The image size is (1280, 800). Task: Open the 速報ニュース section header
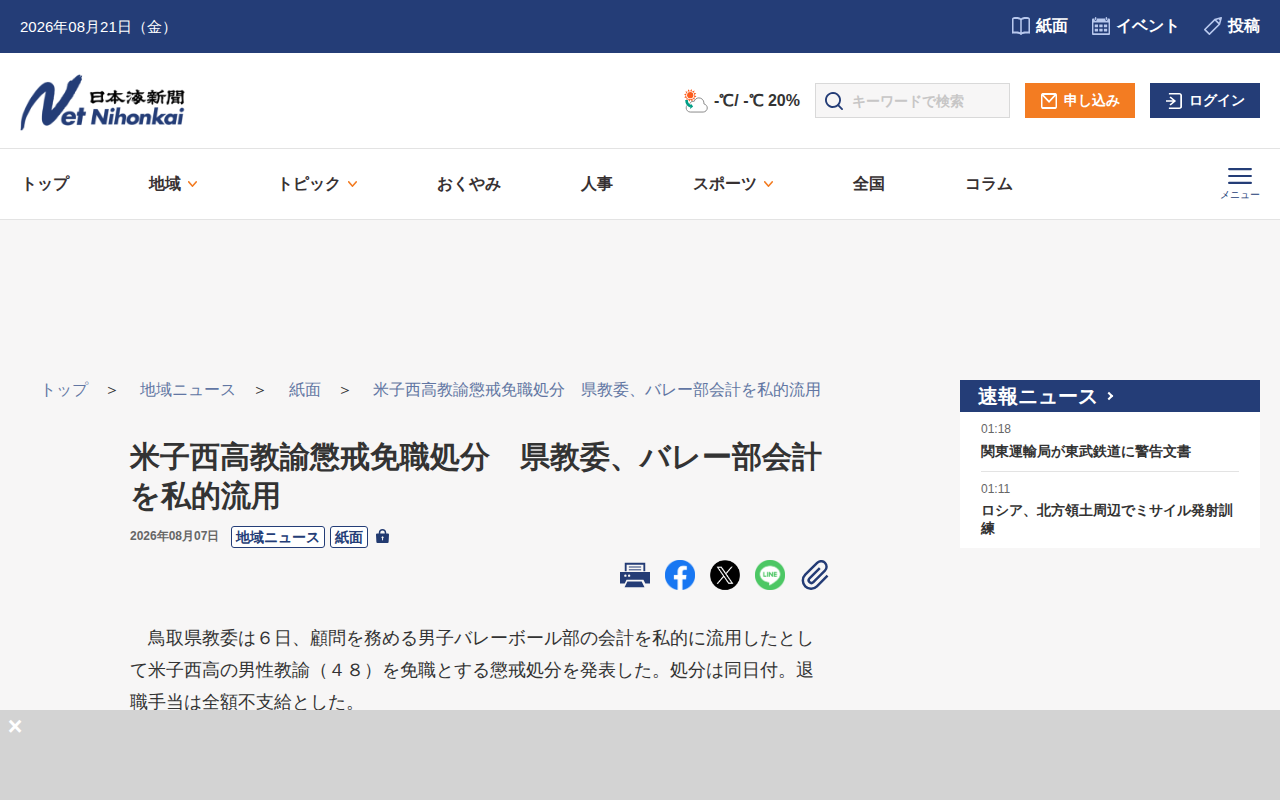click(x=1110, y=396)
